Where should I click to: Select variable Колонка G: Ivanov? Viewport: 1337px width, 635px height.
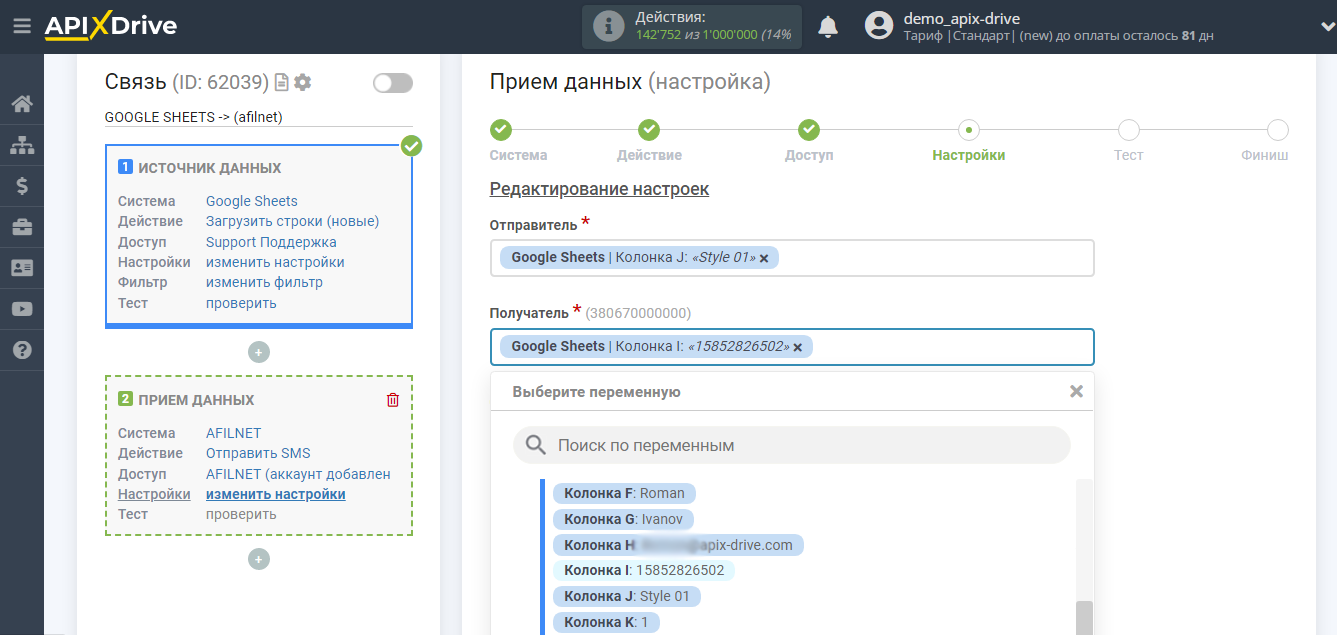622,519
